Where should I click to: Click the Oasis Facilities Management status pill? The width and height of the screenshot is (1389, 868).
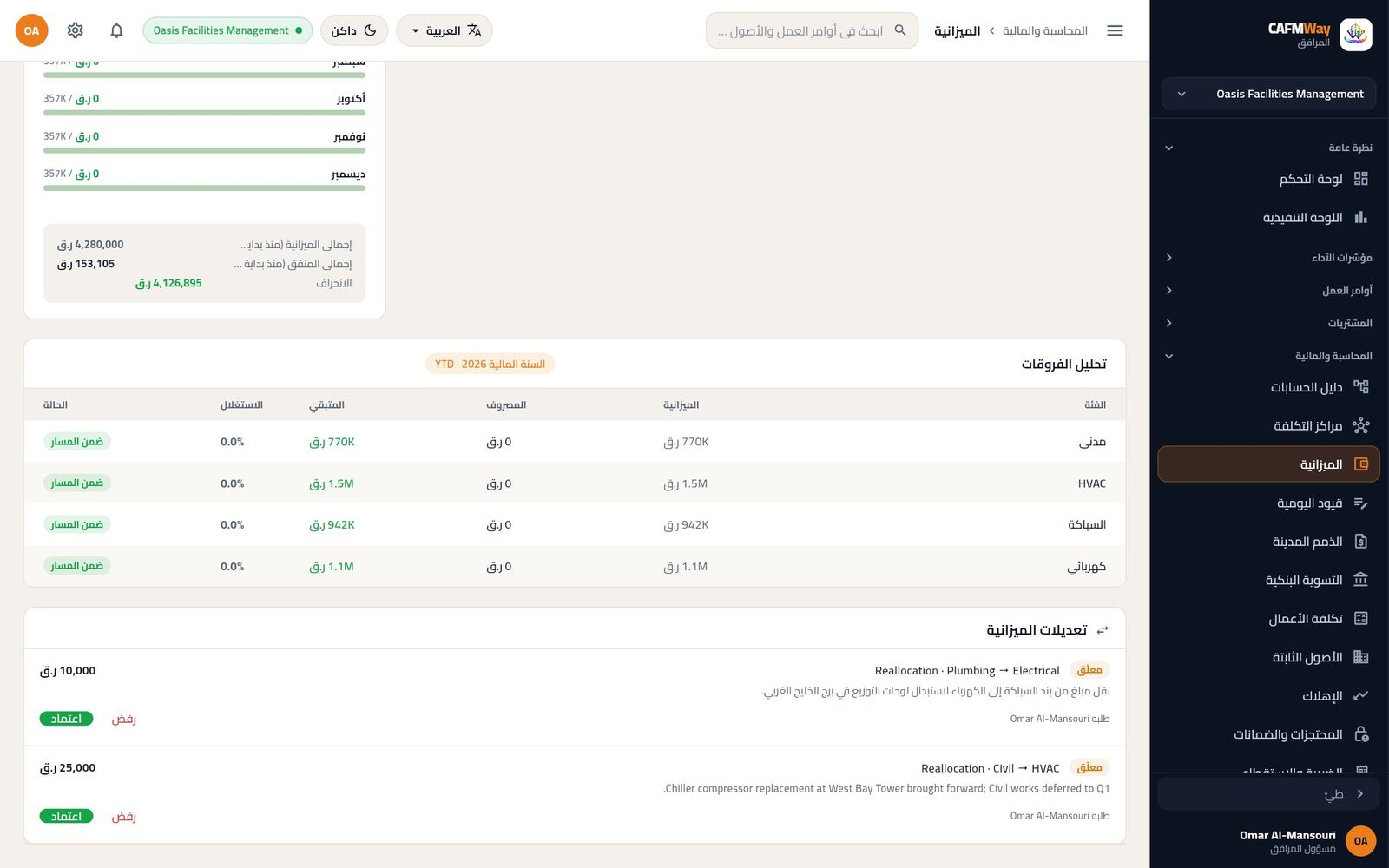click(227, 30)
